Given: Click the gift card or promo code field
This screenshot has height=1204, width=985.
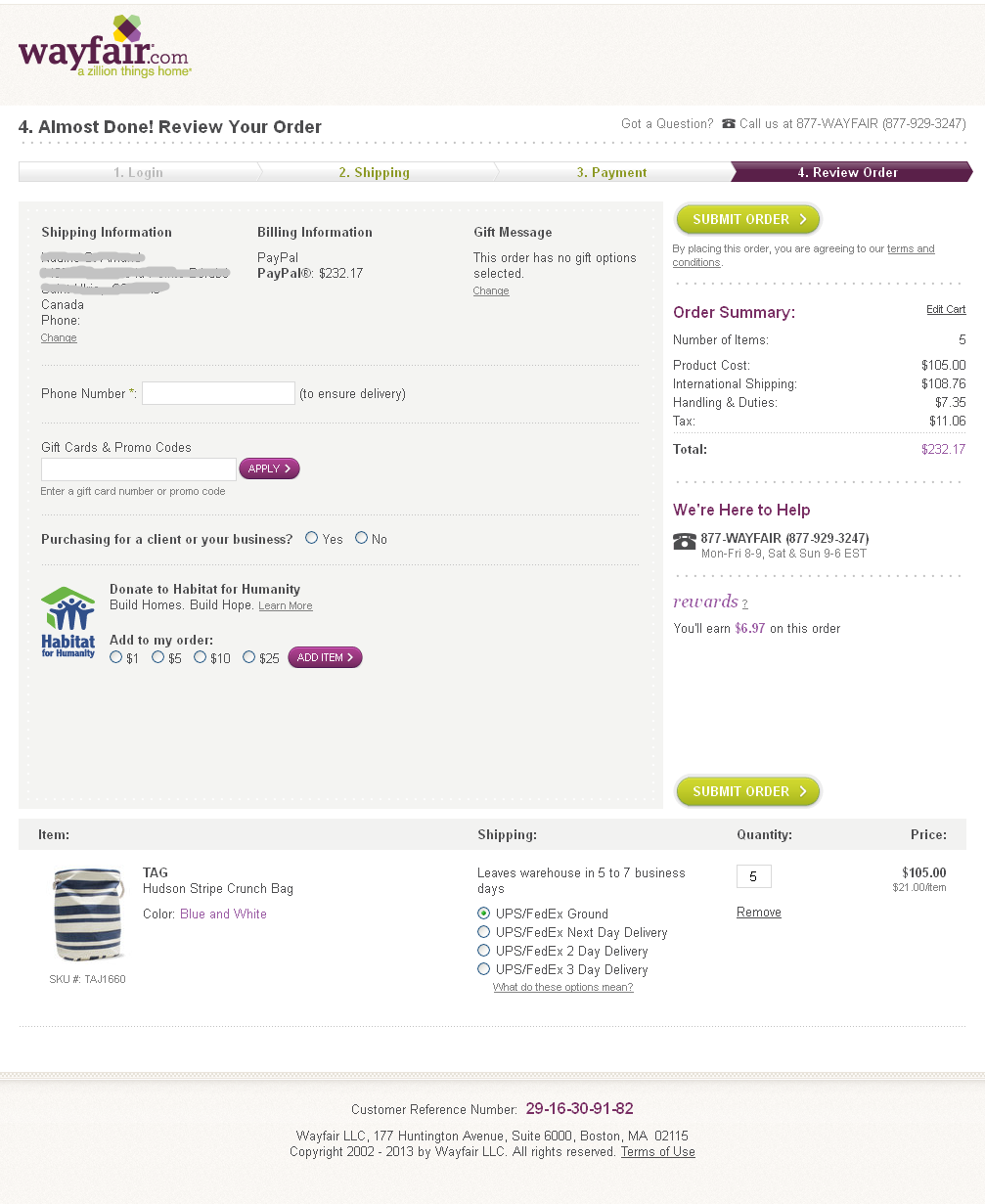Looking at the screenshot, I should click(x=138, y=469).
